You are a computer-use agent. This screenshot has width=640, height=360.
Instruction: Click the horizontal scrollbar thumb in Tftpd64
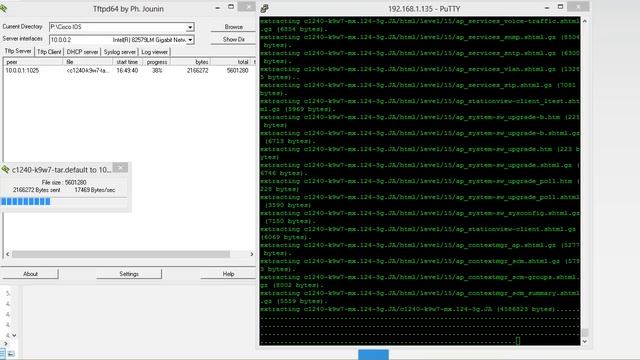click(121, 254)
